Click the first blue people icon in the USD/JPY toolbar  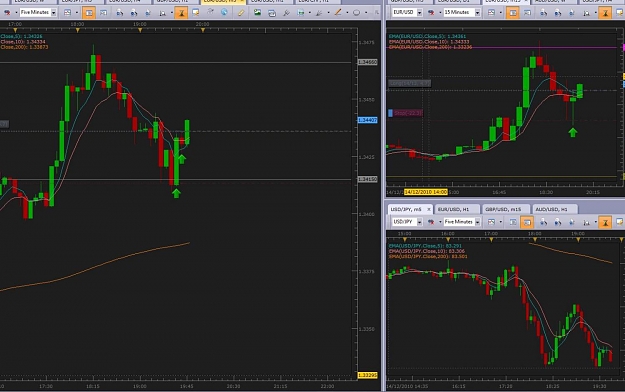tap(544, 222)
